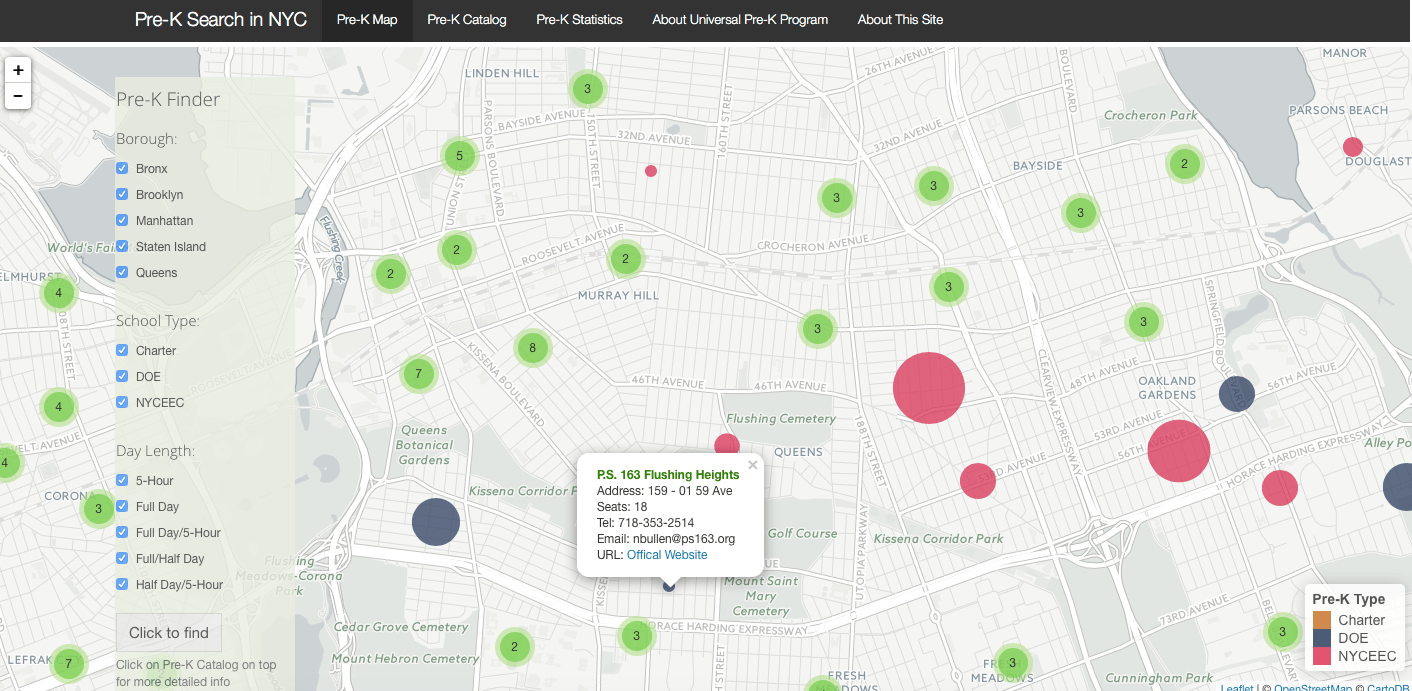The image size is (1412, 691).
Task: Select navy DOE circle beside Oakland Gardens
Action: [1237, 394]
